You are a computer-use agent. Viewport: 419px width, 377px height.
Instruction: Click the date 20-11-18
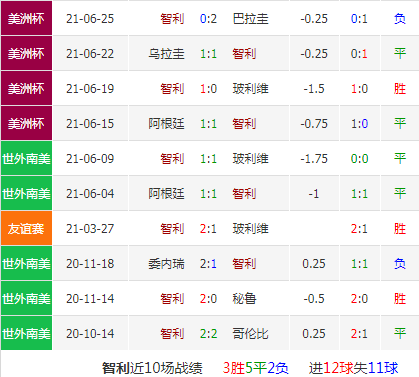pyautogui.click(x=90, y=264)
